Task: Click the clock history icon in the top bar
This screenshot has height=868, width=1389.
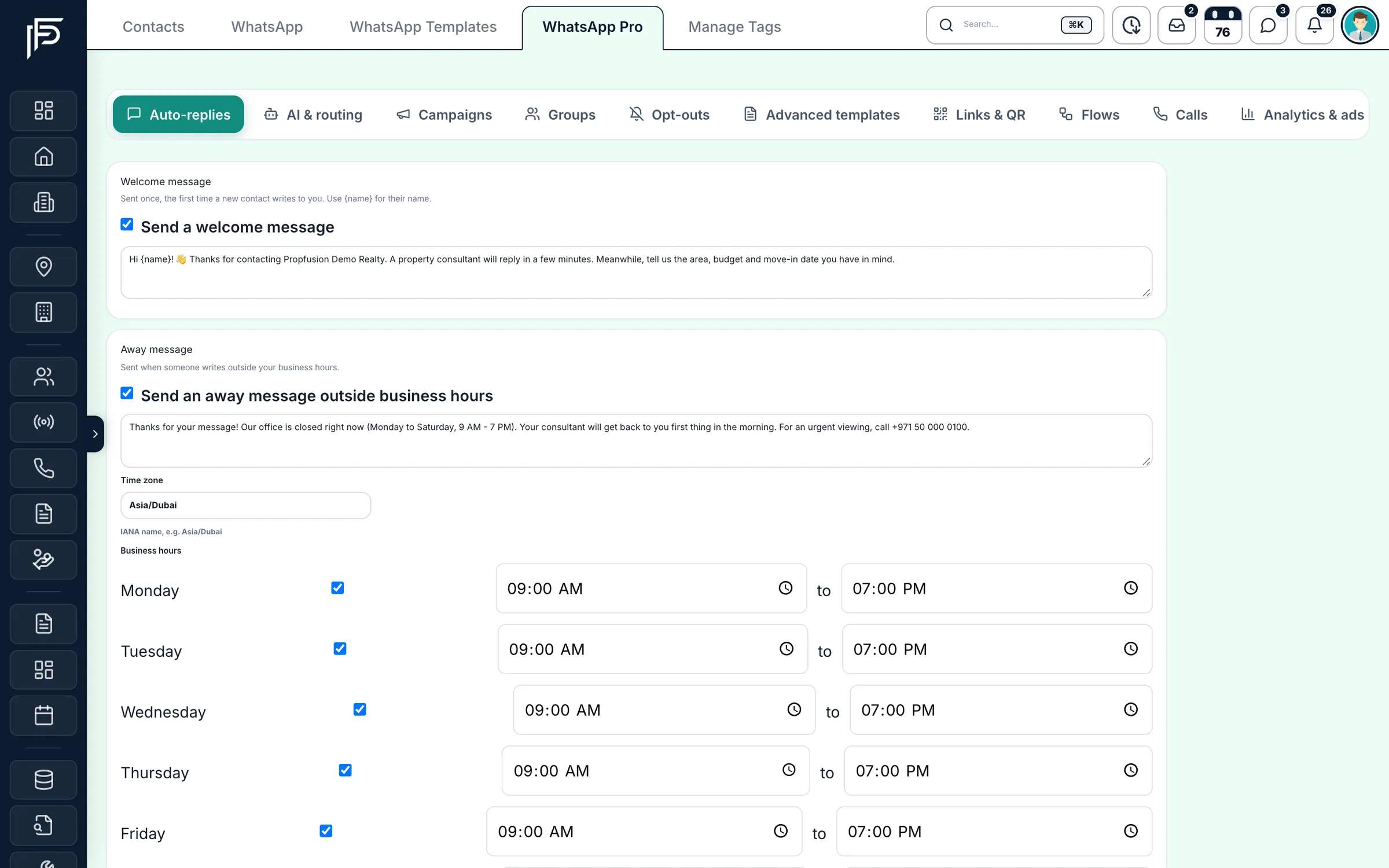Action: point(1131,25)
